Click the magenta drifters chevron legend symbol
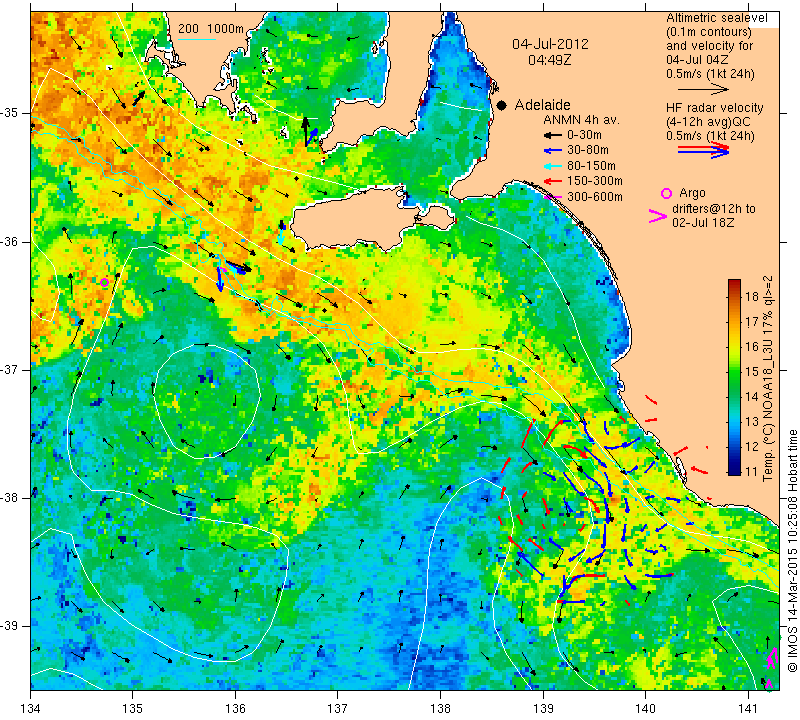Screen dimensions: 800x720 pyautogui.click(x=657, y=216)
